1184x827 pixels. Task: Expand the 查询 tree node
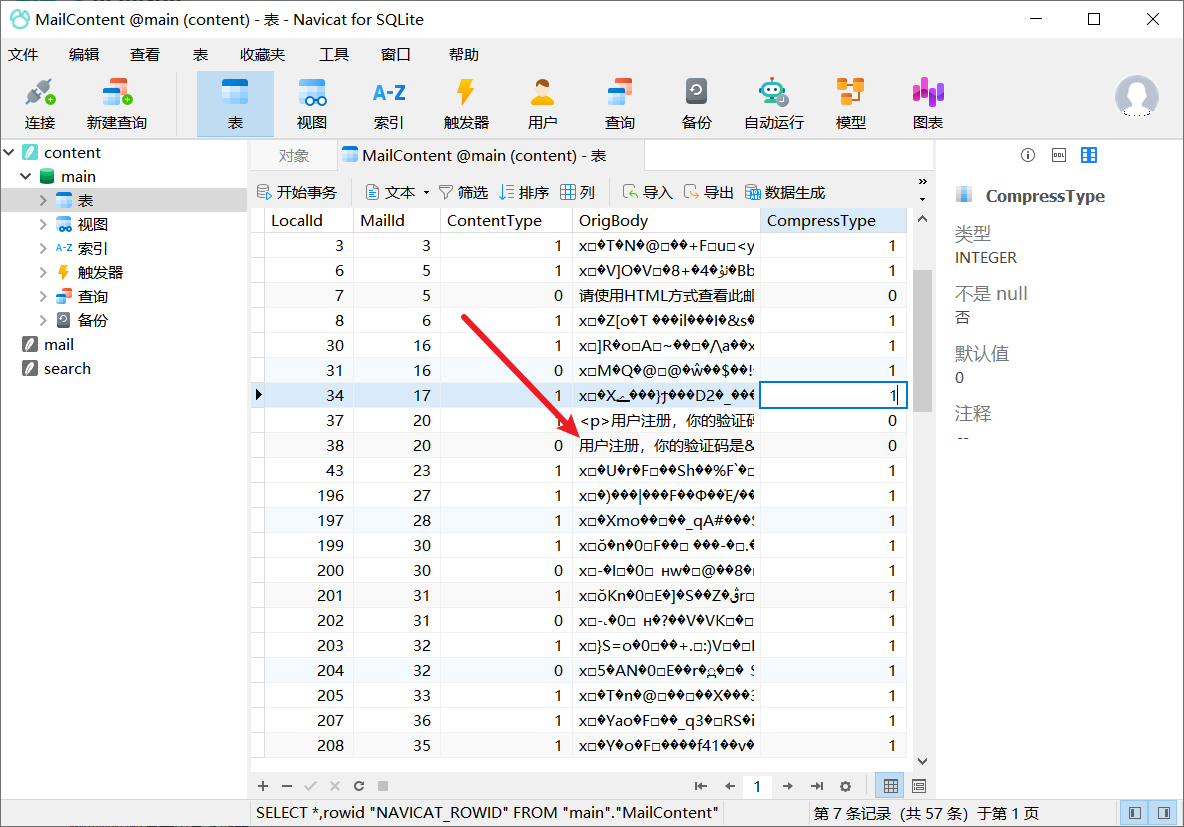tap(43, 297)
